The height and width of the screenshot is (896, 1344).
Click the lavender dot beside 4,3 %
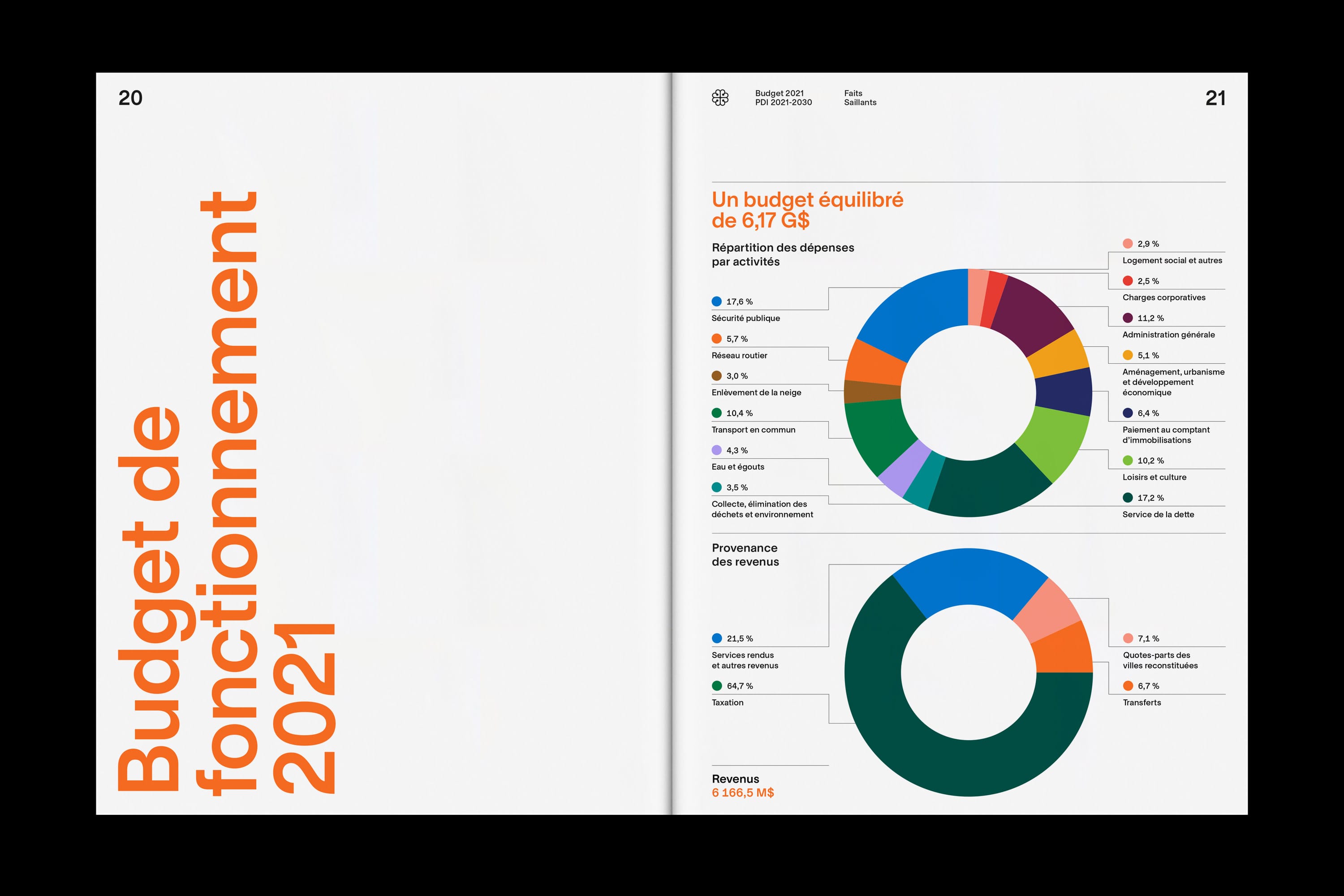pyautogui.click(x=716, y=450)
